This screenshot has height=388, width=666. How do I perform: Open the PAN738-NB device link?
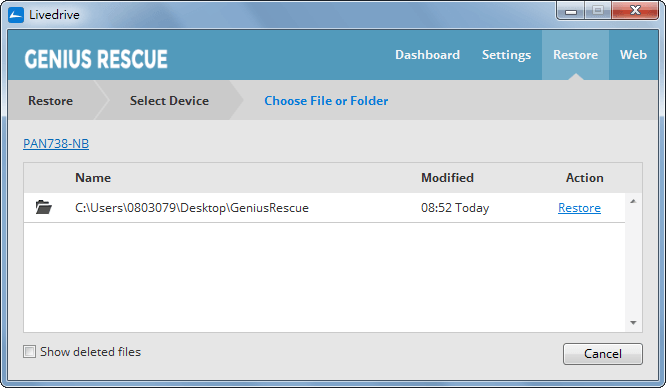(x=56, y=144)
